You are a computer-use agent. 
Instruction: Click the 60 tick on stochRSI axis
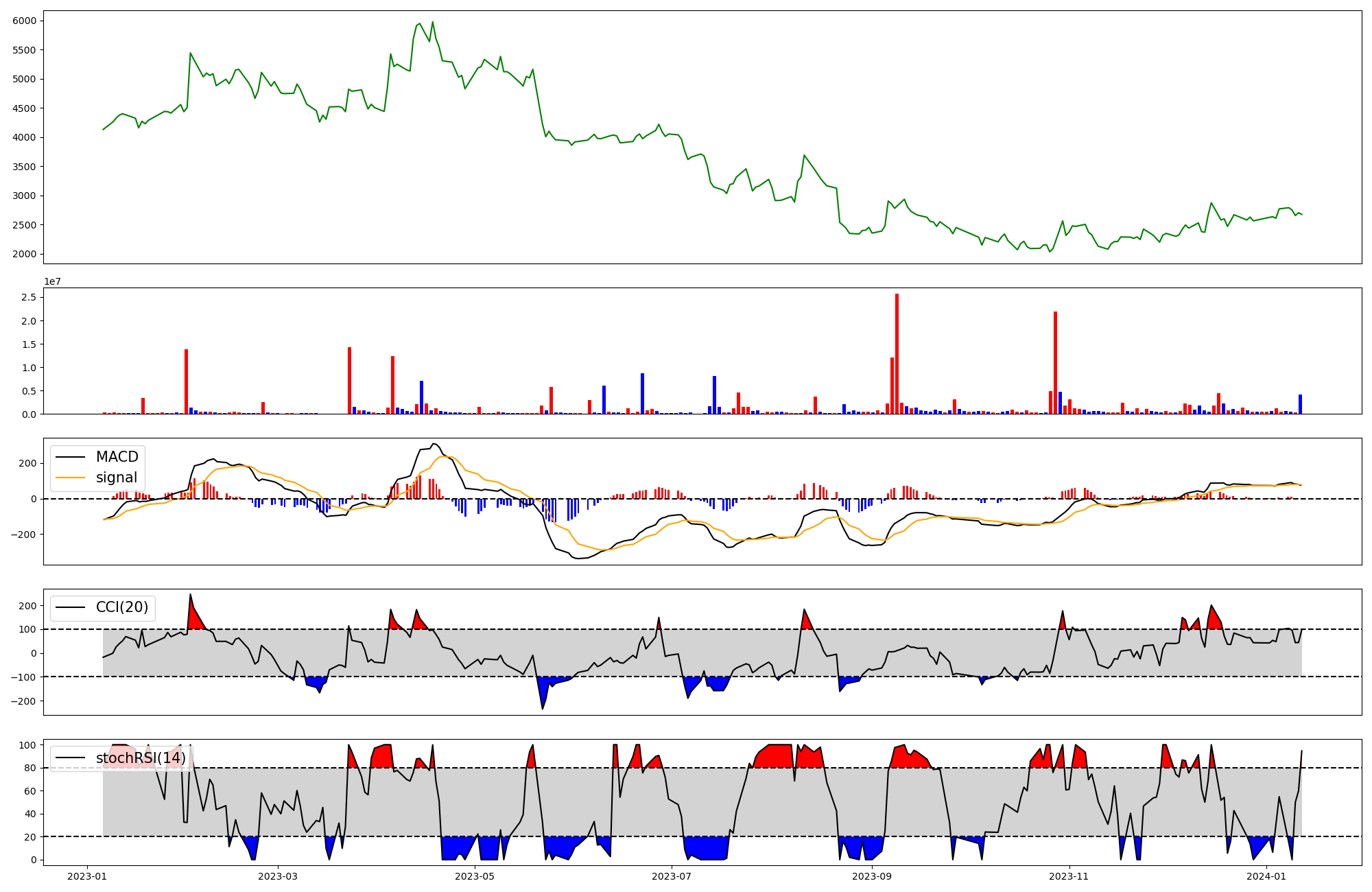tap(30, 790)
